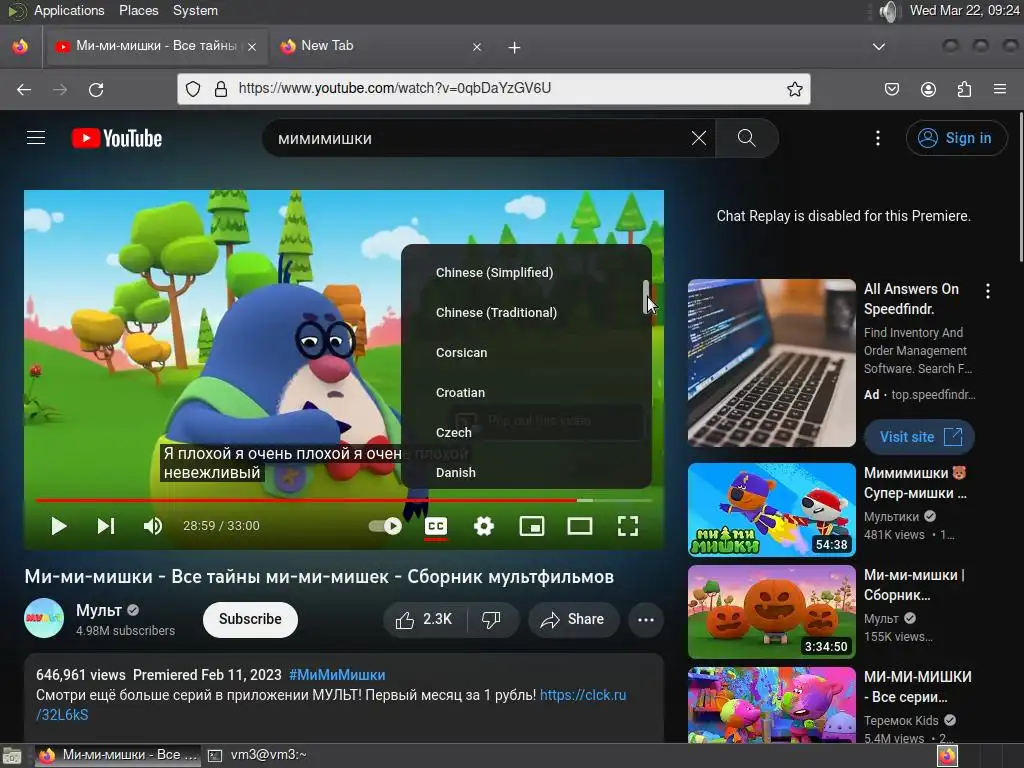Open Pocket save icon in toolbar
1024x768 pixels.
pyautogui.click(x=891, y=89)
